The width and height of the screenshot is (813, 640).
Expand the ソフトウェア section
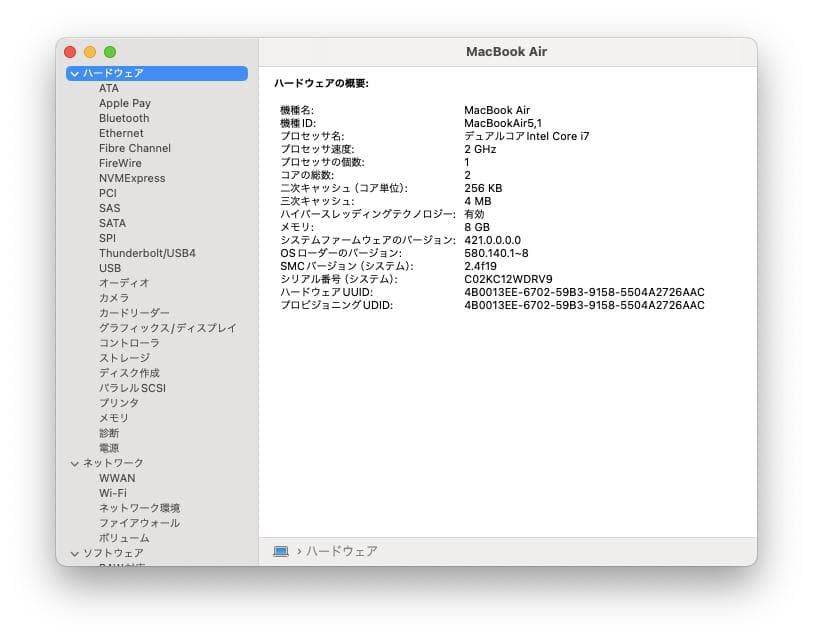[x=74, y=553]
